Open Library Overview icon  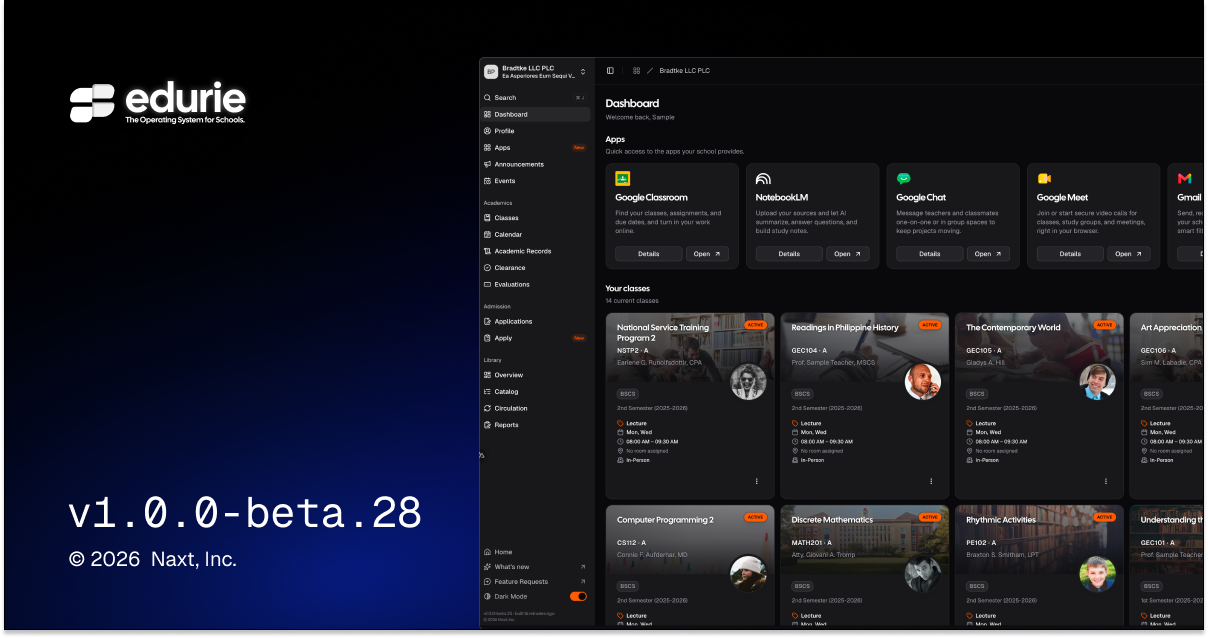[x=488, y=375]
